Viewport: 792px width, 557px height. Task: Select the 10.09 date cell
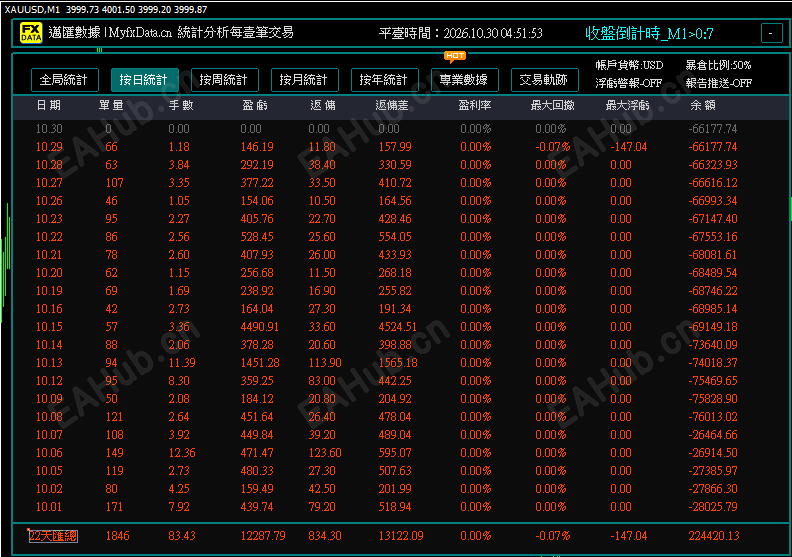click(49, 399)
